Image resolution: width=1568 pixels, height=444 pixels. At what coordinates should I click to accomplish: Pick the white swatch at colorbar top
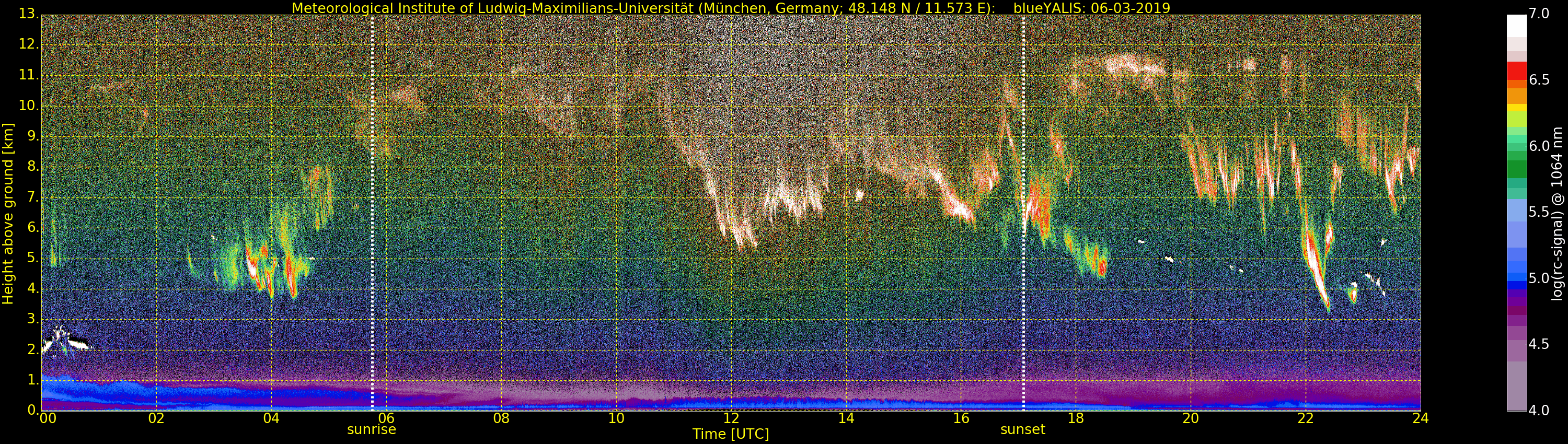(x=1516, y=26)
